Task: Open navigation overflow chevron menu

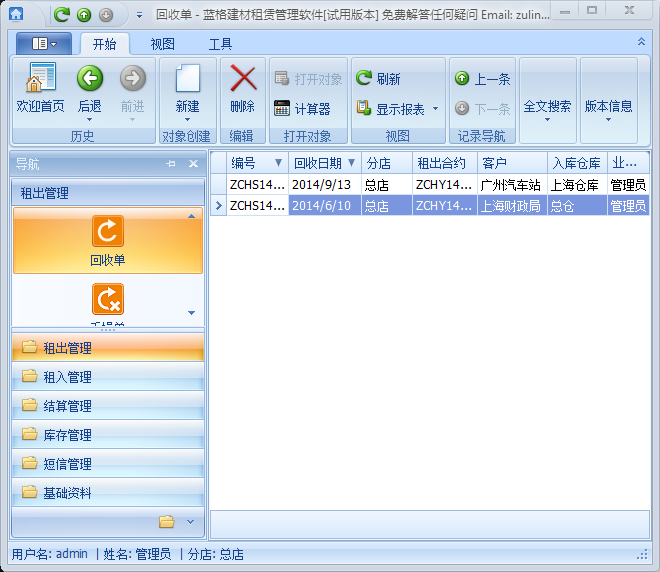Action: (190, 522)
